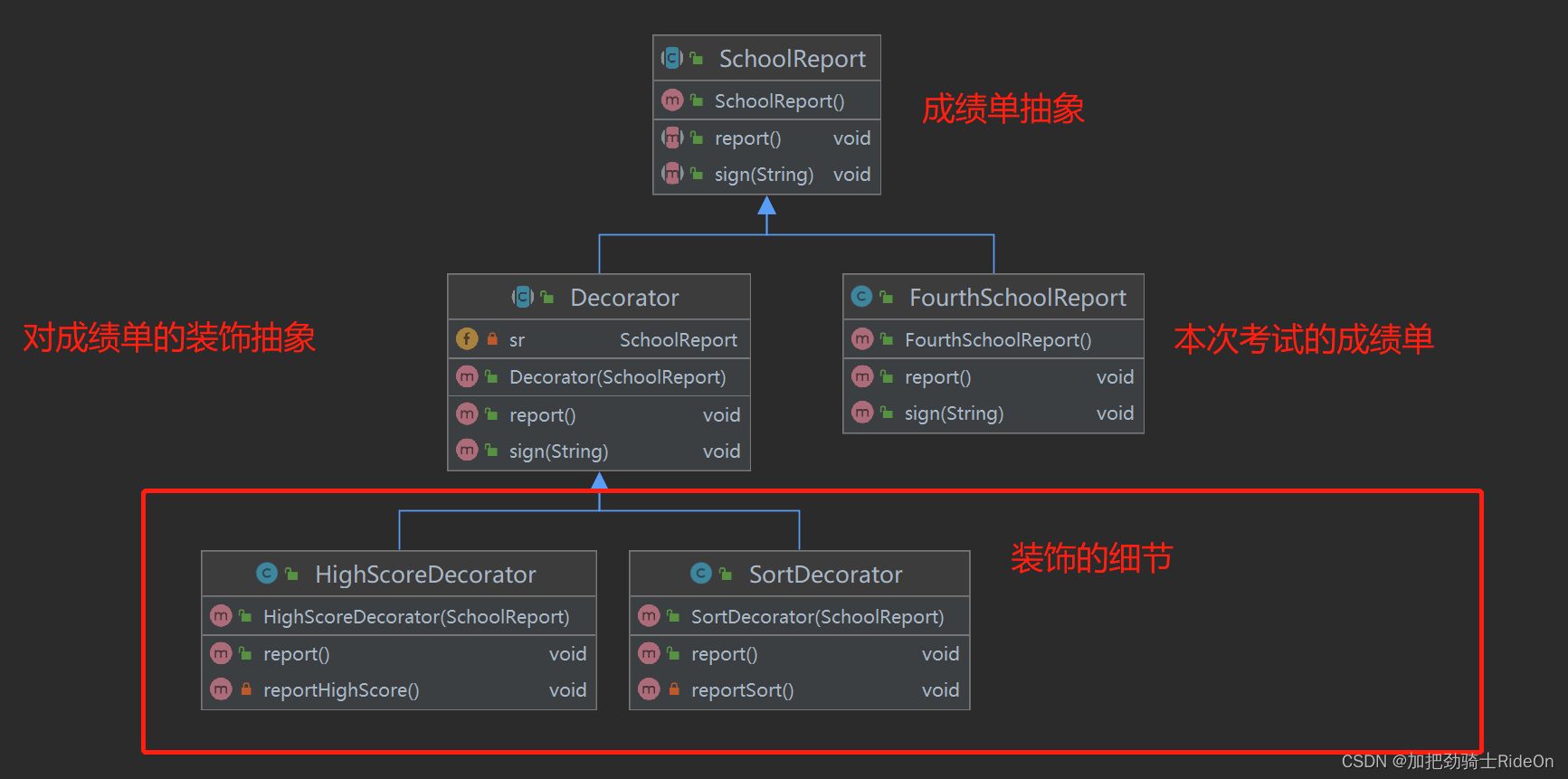Select report() method in SchoolReport class
The height and width of the screenshot is (779, 1568).
pyautogui.click(x=766, y=138)
